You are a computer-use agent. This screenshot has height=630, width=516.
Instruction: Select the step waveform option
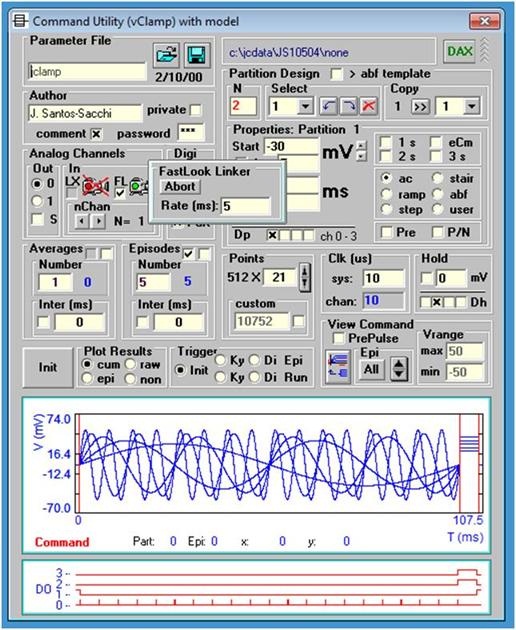pyautogui.click(x=386, y=209)
